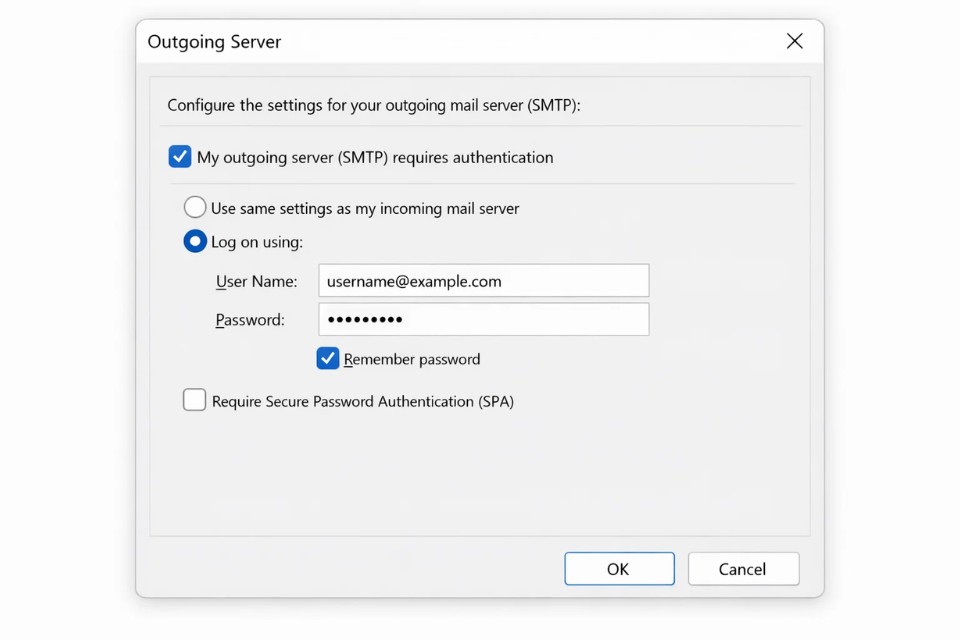Screen dimensions: 960x640
Task: Uncheck outgoing server requires authentication
Action: click(180, 157)
